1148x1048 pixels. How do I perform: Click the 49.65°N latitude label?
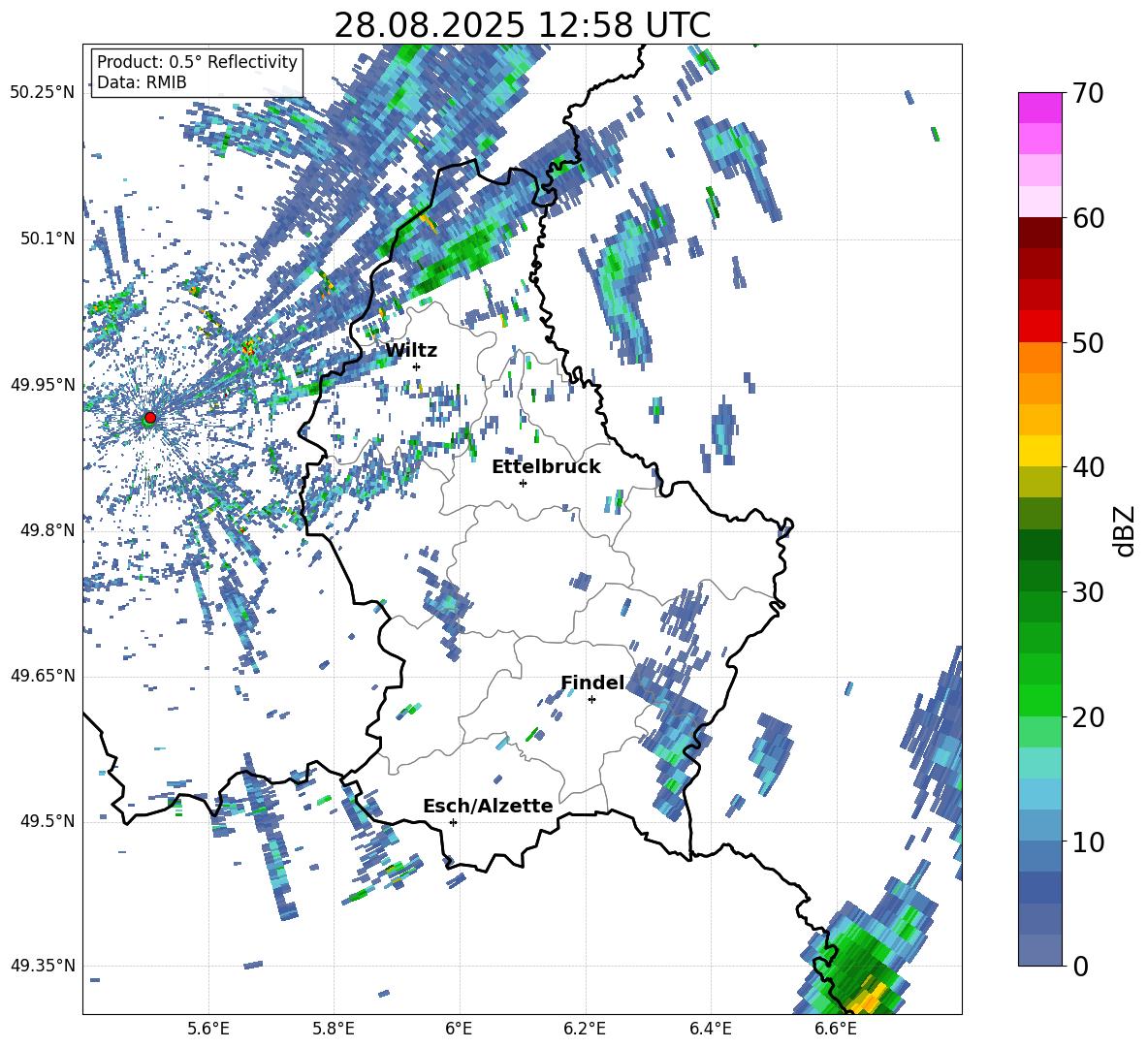pyautogui.click(x=43, y=675)
